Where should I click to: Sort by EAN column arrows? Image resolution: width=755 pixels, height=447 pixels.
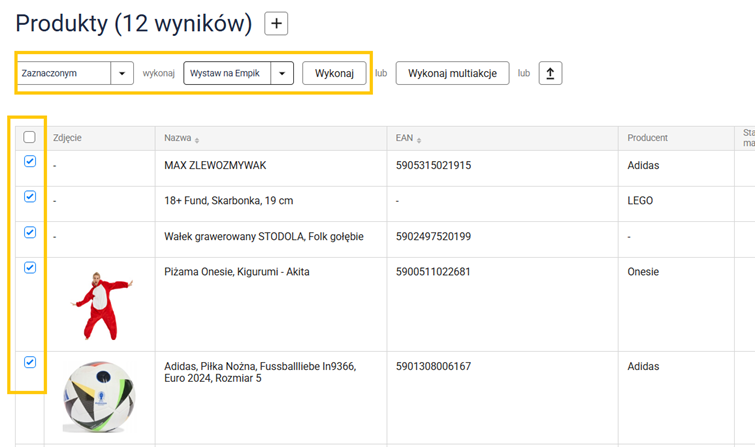420,139
